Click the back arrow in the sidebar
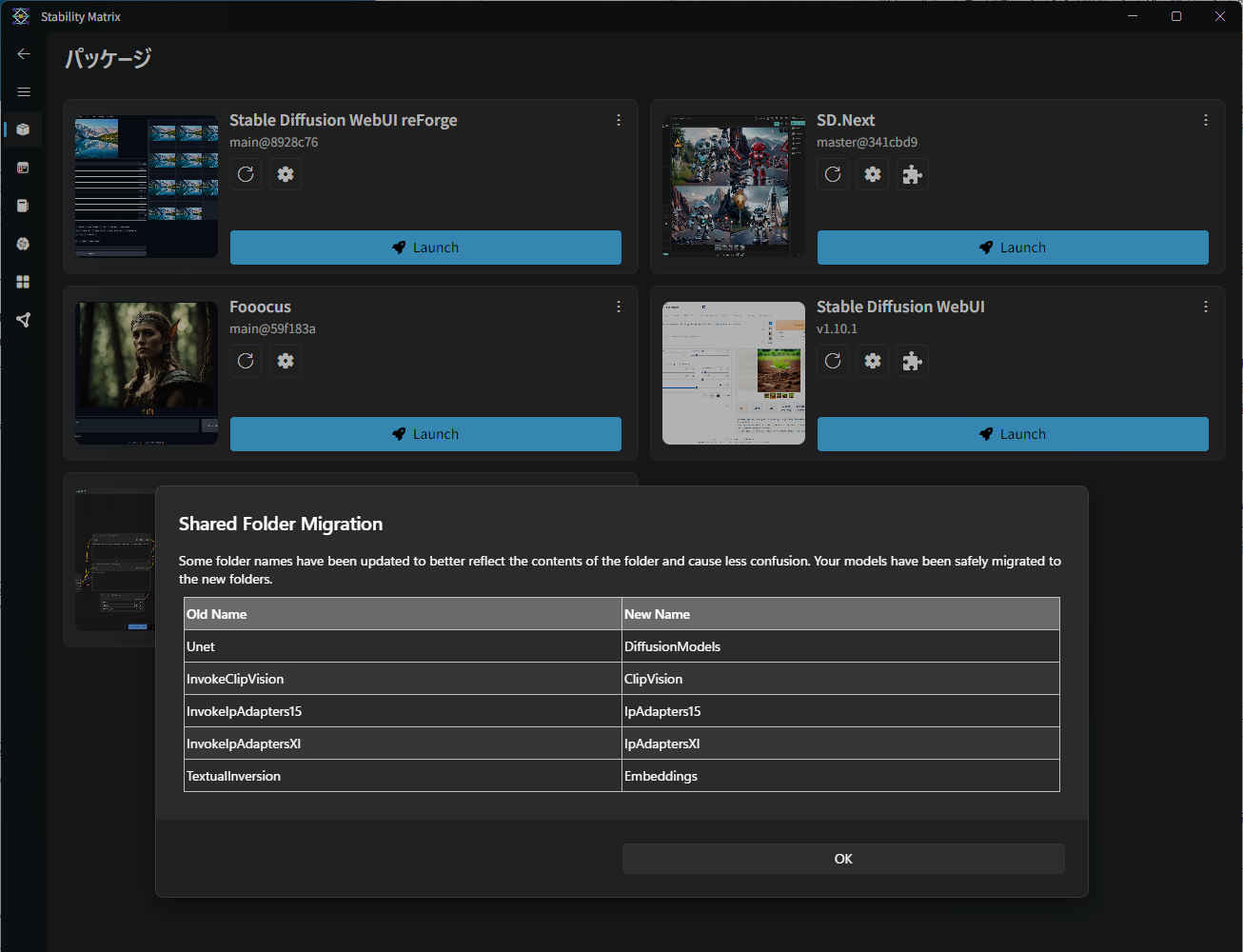Viewport: 1243px width, 952px height. point(24,54)
